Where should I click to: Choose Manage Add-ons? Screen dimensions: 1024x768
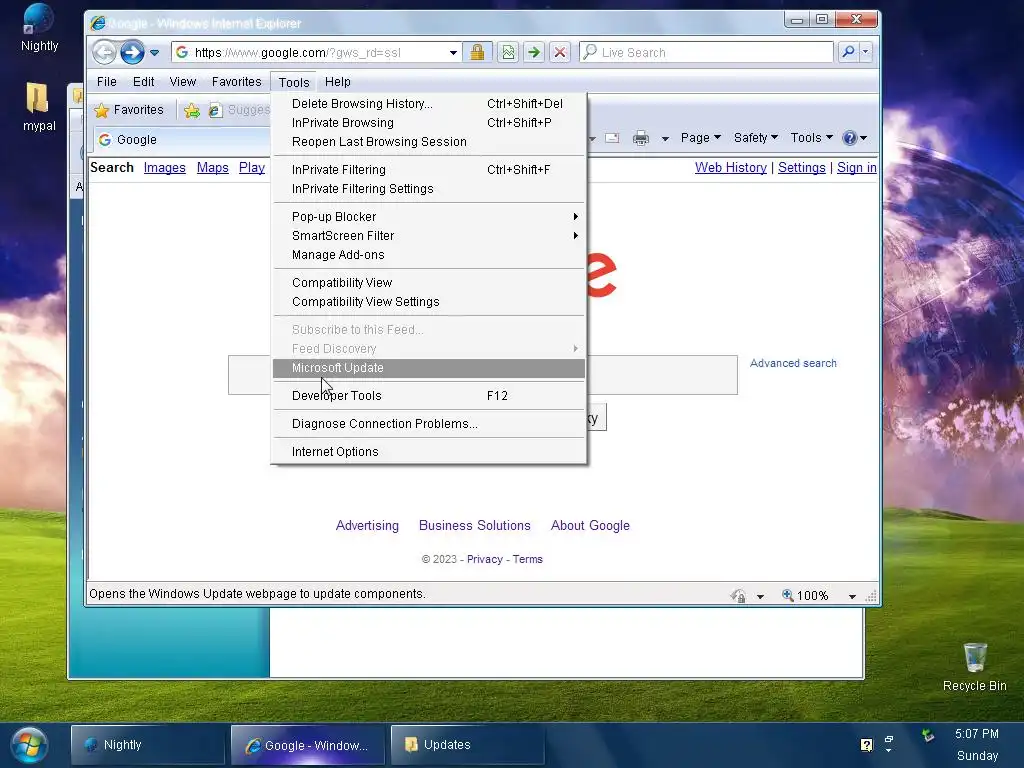428,254
